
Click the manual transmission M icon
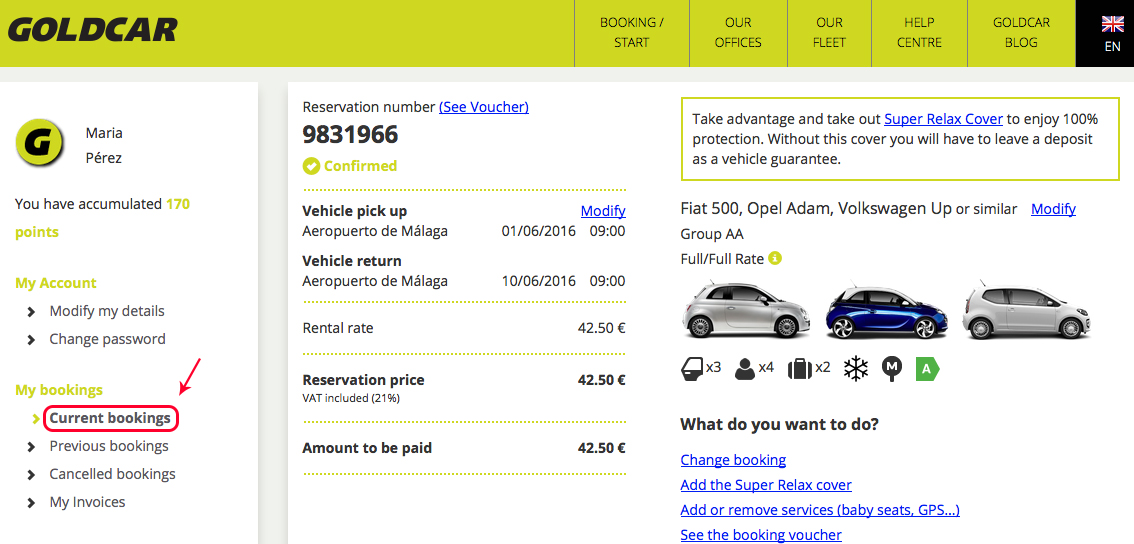(x=892, y=369)
